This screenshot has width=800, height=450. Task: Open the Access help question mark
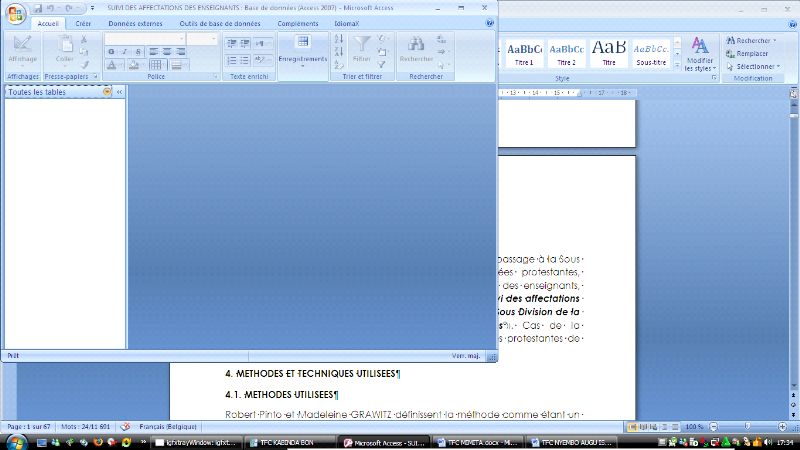point(489,23)
